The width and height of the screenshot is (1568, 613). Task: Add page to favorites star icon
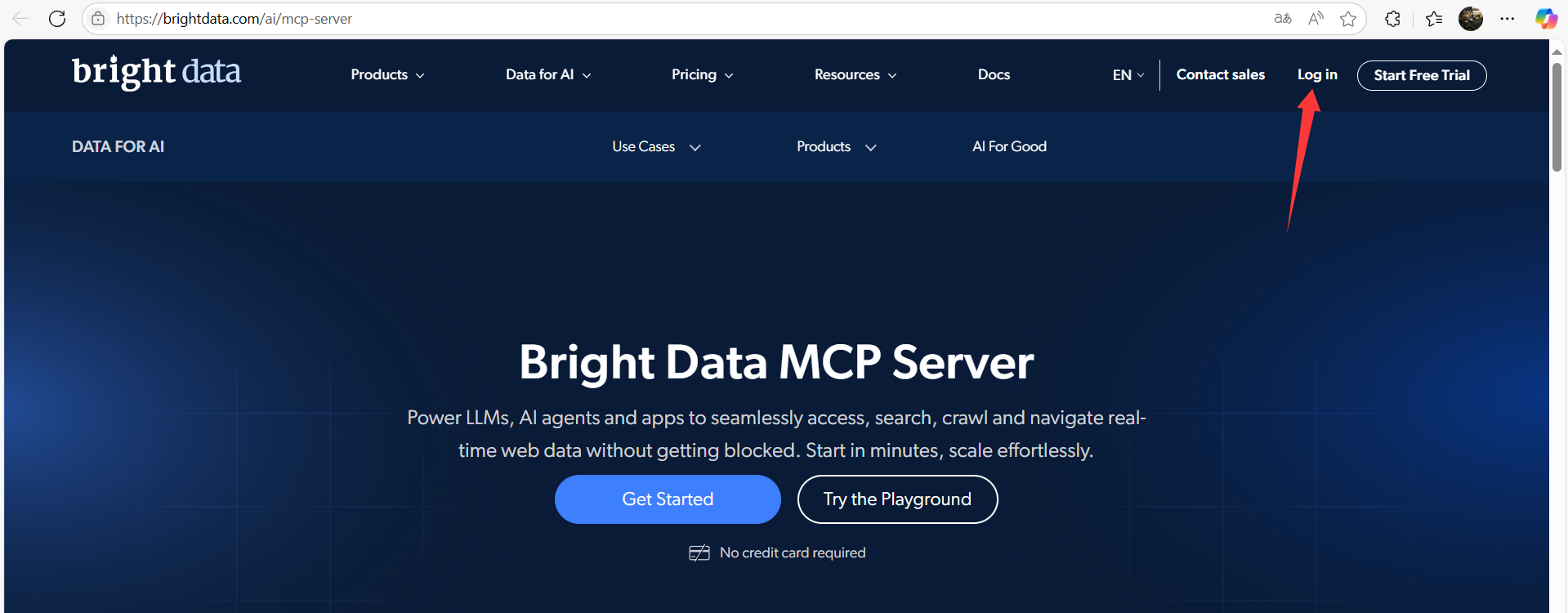tap(1348, 19)
